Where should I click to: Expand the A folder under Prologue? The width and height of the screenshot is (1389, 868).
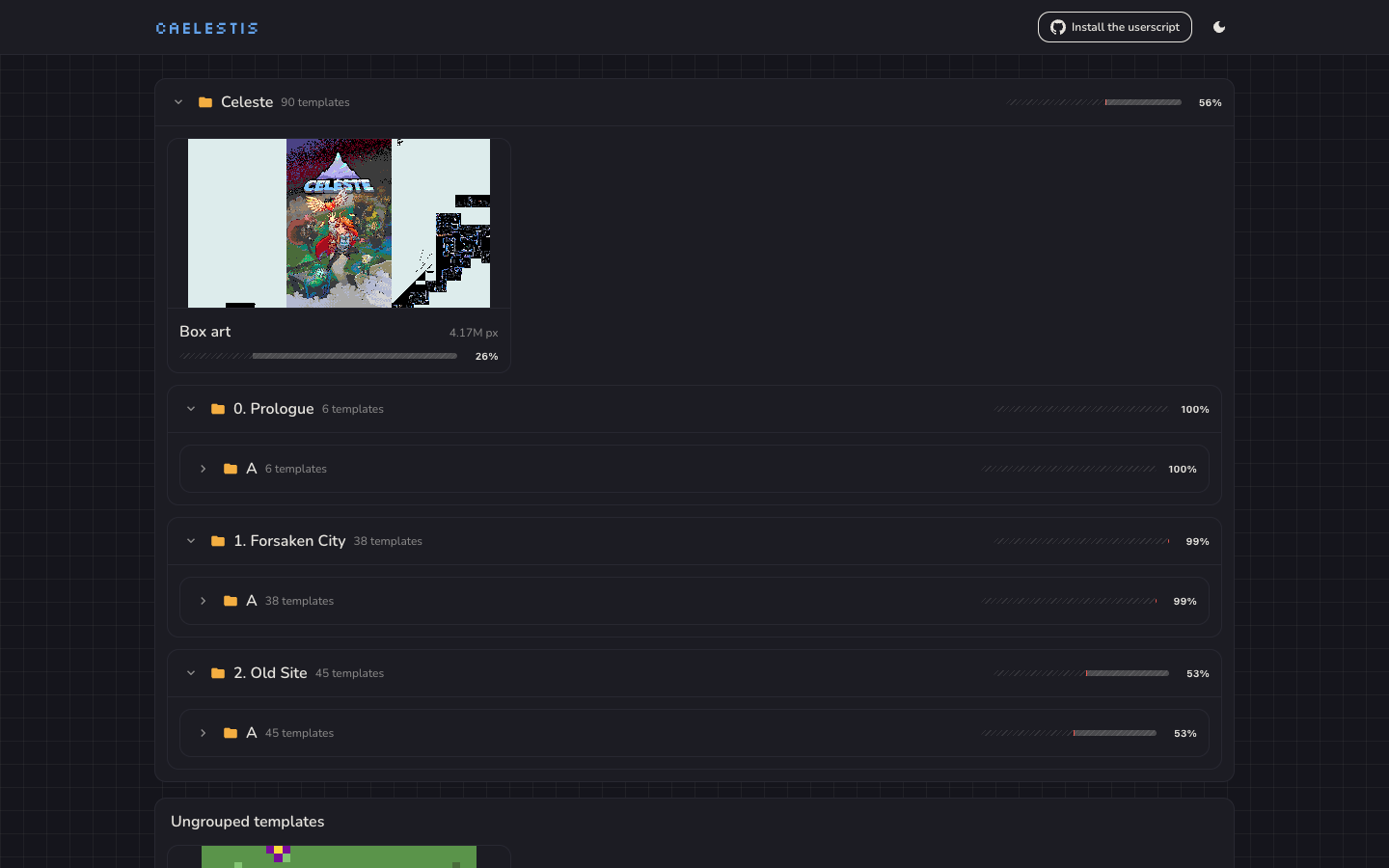click(x=204, y=469)
